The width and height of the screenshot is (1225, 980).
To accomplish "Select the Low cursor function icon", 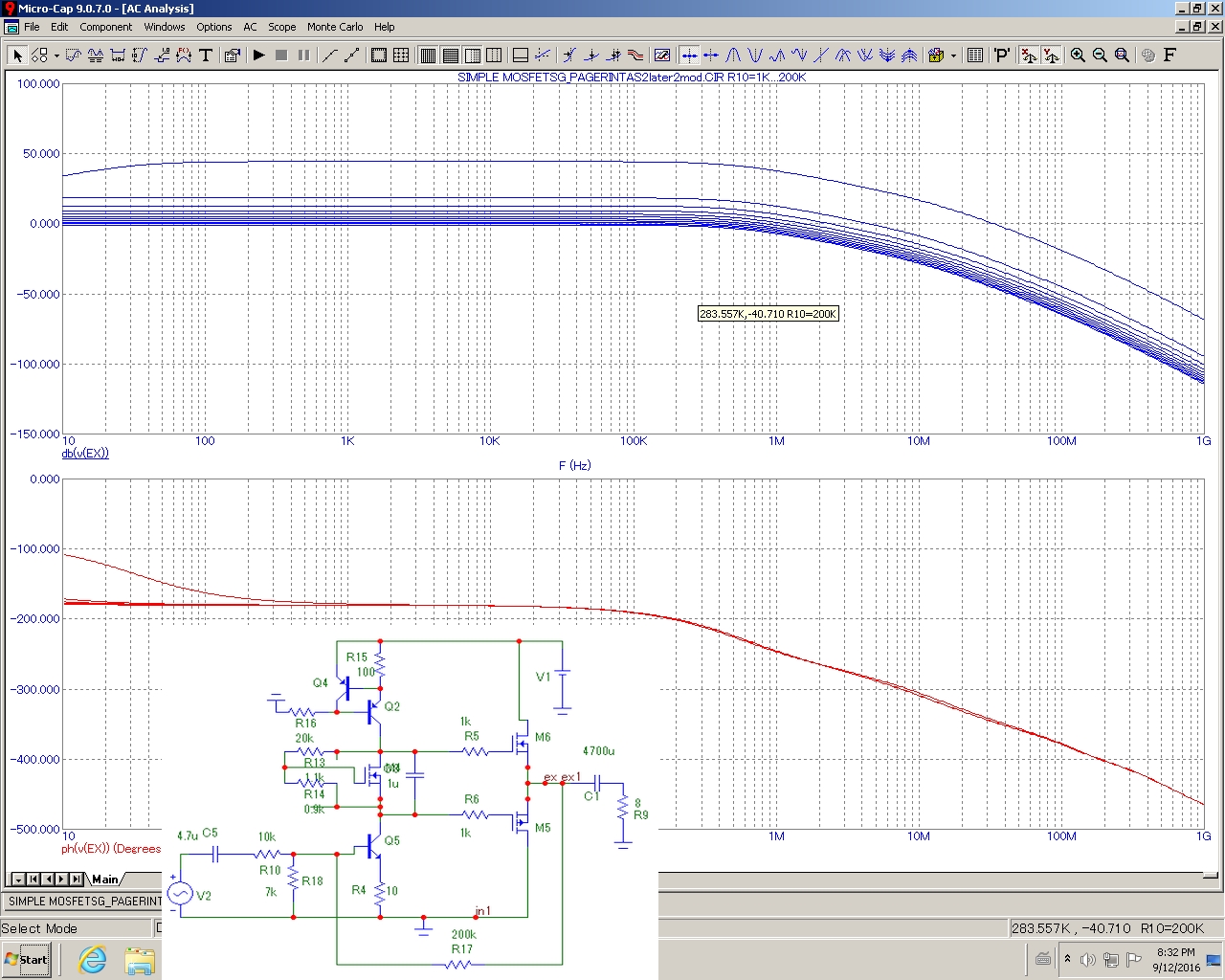I will (x=799, y=56).
